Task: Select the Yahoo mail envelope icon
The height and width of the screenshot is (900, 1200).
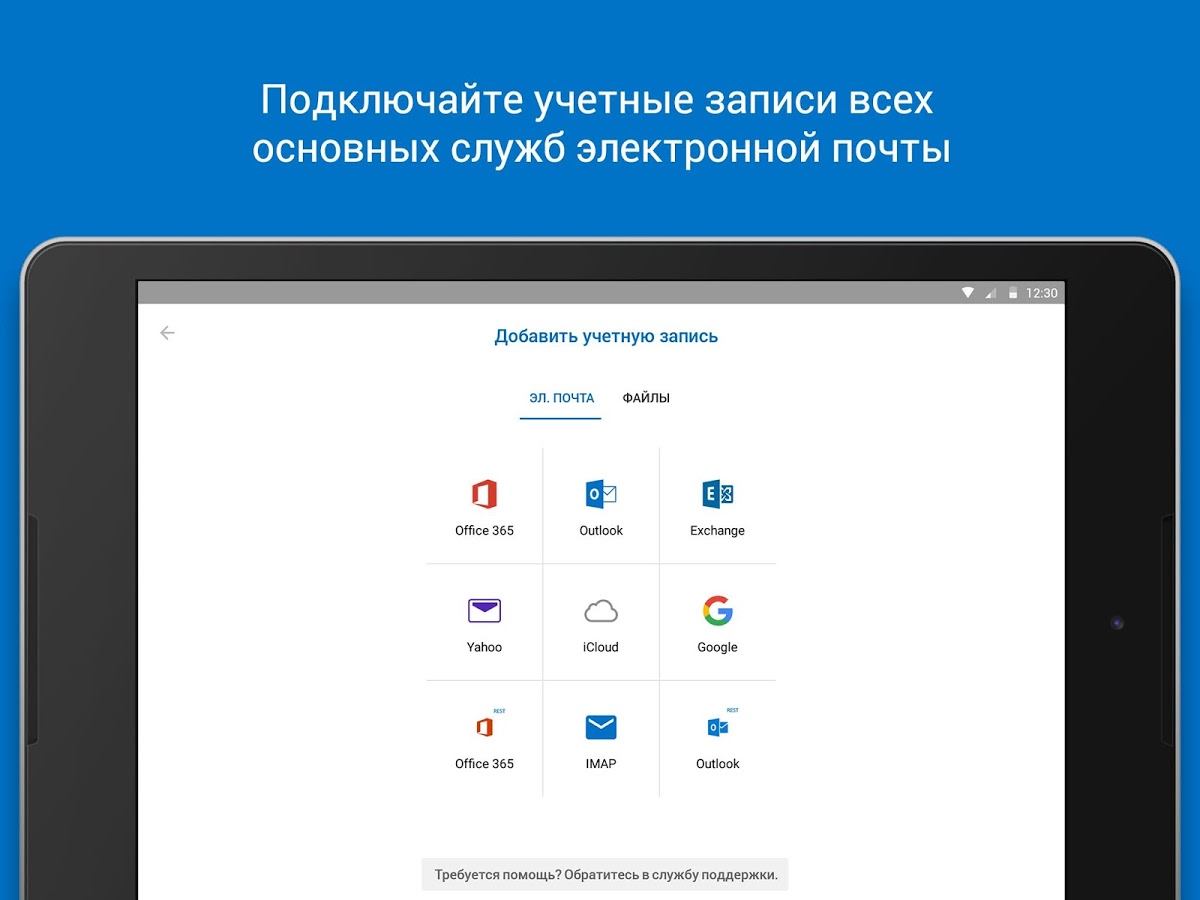Action: (484, 611)
